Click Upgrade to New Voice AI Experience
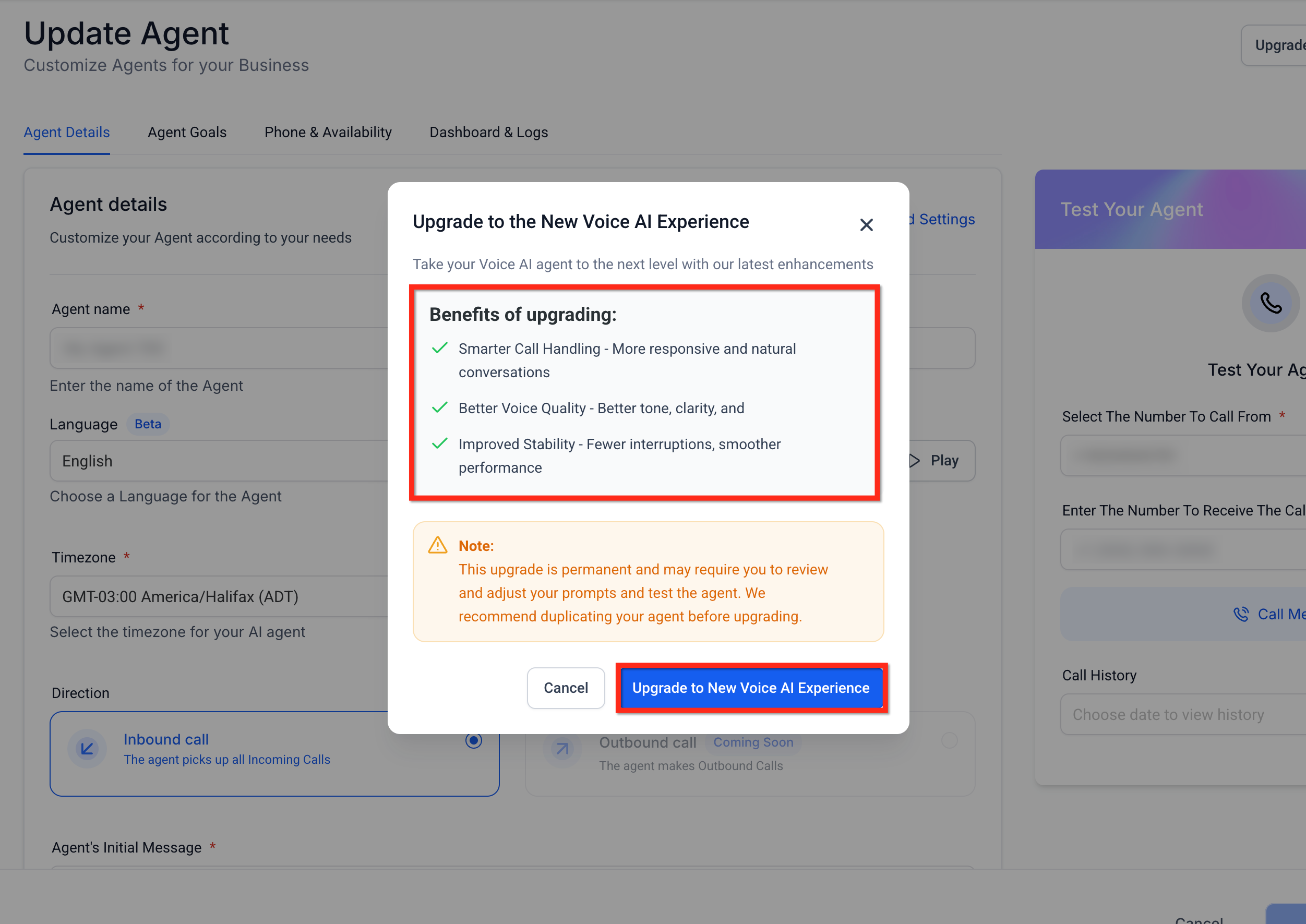This screenshot has width=1306, height=924. tap(751, 687)
